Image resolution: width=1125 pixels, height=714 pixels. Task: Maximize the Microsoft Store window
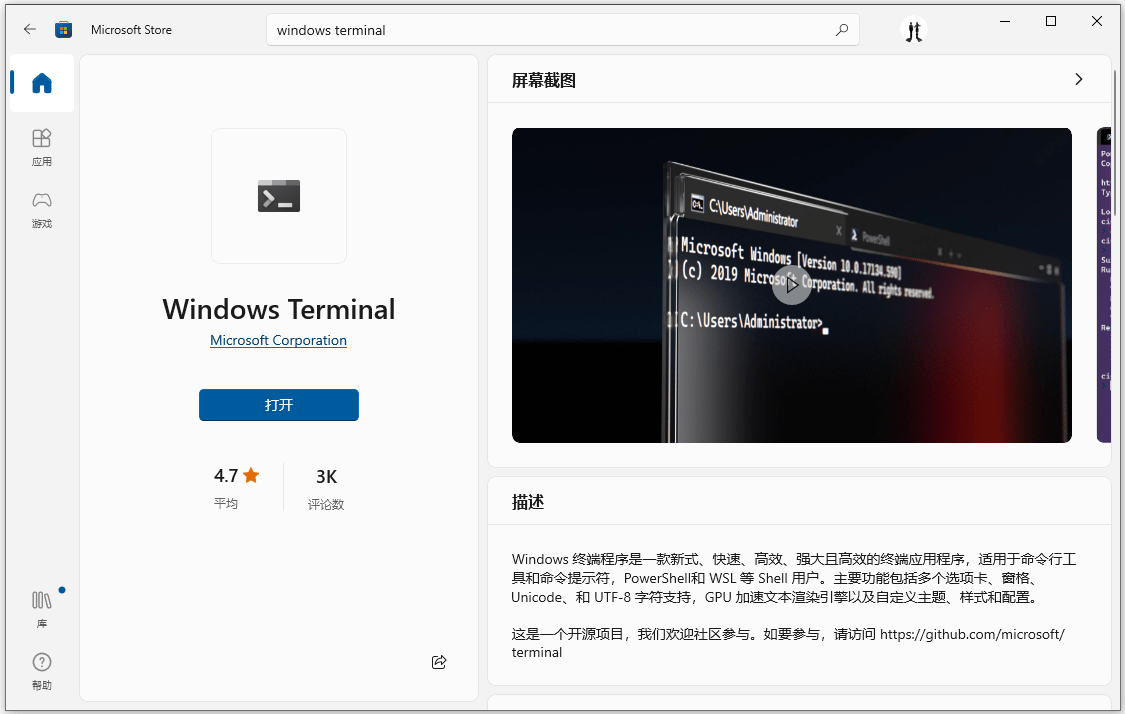pos(1051,22)
